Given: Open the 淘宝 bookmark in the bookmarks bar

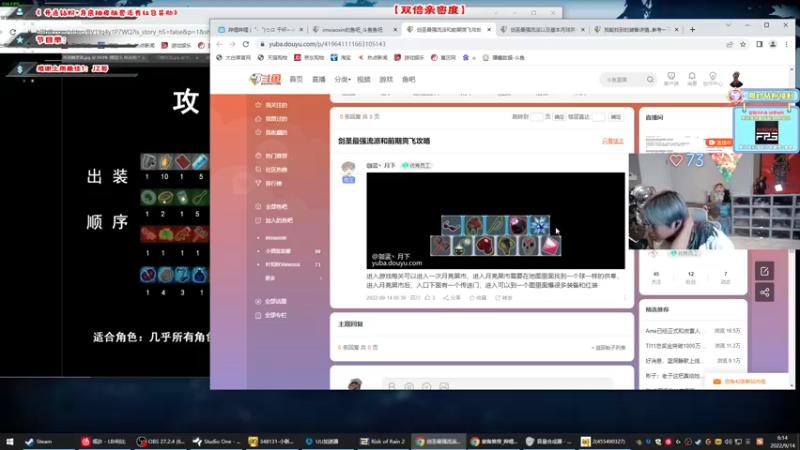Looking at the screenshot, I should 341,58.
